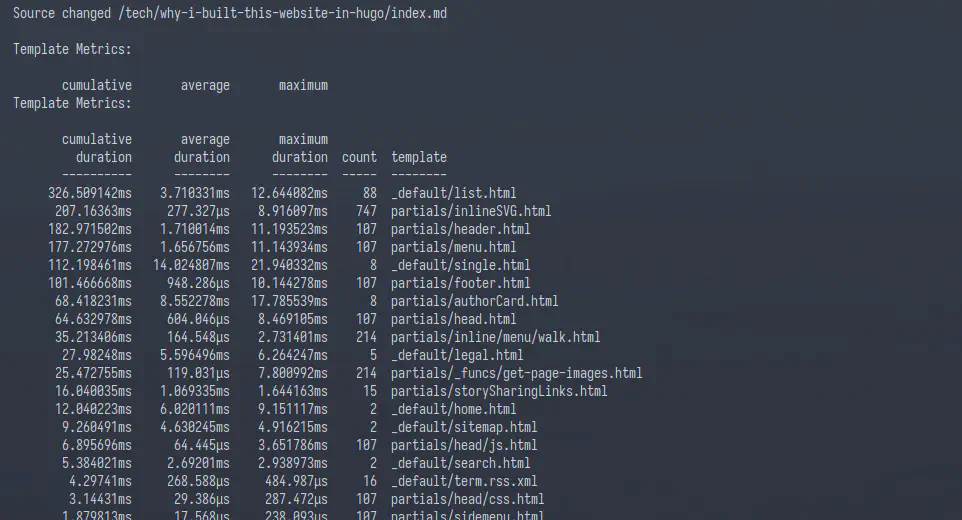Click maximum duration value 11.193523ms
The height and width of the screenshot is (520, 962).
pos(290,229)
